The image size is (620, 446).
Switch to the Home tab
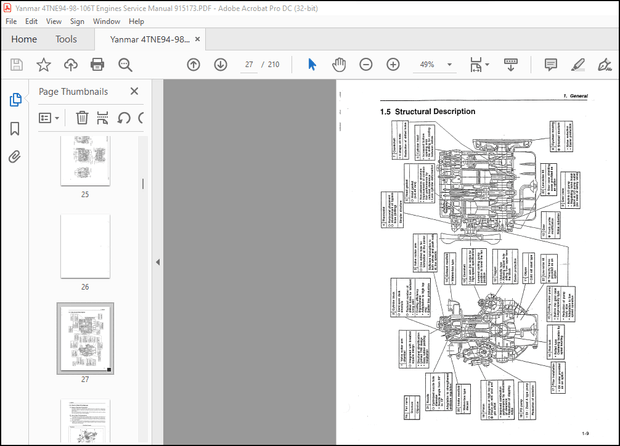(24, 39)
